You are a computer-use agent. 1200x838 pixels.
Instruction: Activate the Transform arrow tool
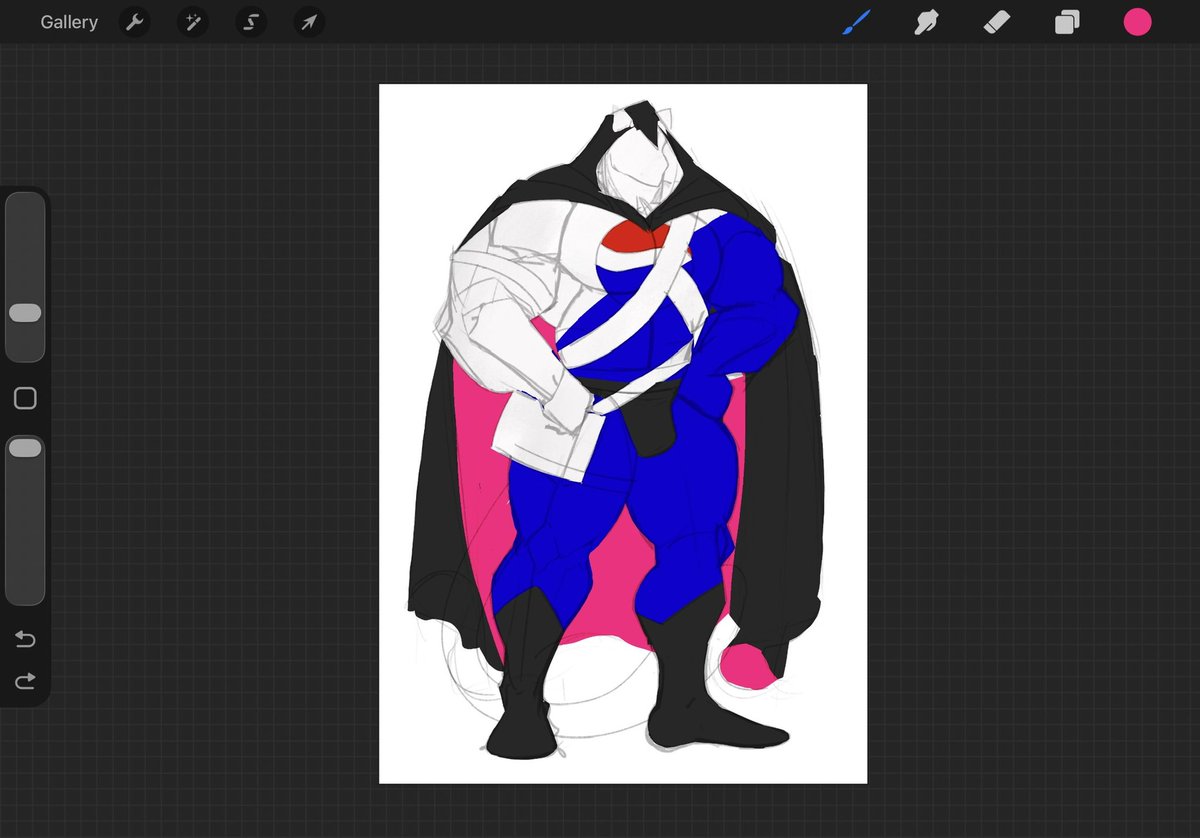pyautogui.click(x=309, y=22)
